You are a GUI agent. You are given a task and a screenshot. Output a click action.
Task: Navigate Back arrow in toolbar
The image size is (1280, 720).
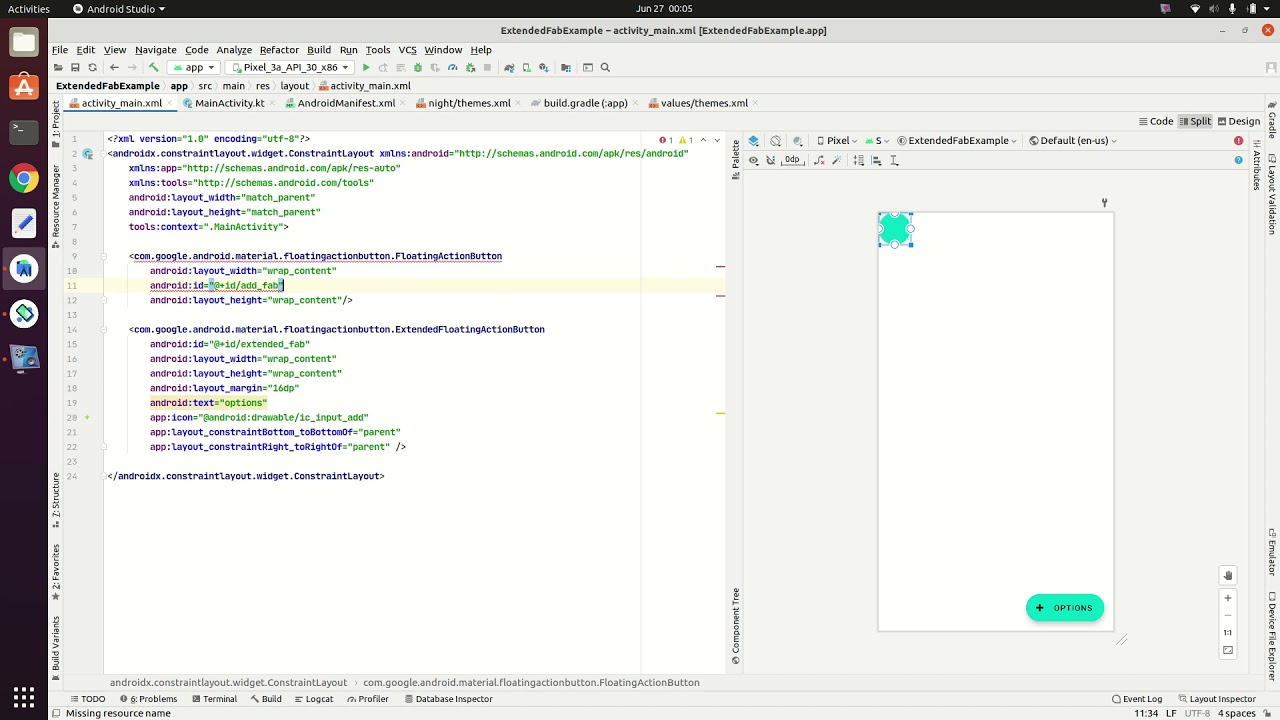click(114, 68)
